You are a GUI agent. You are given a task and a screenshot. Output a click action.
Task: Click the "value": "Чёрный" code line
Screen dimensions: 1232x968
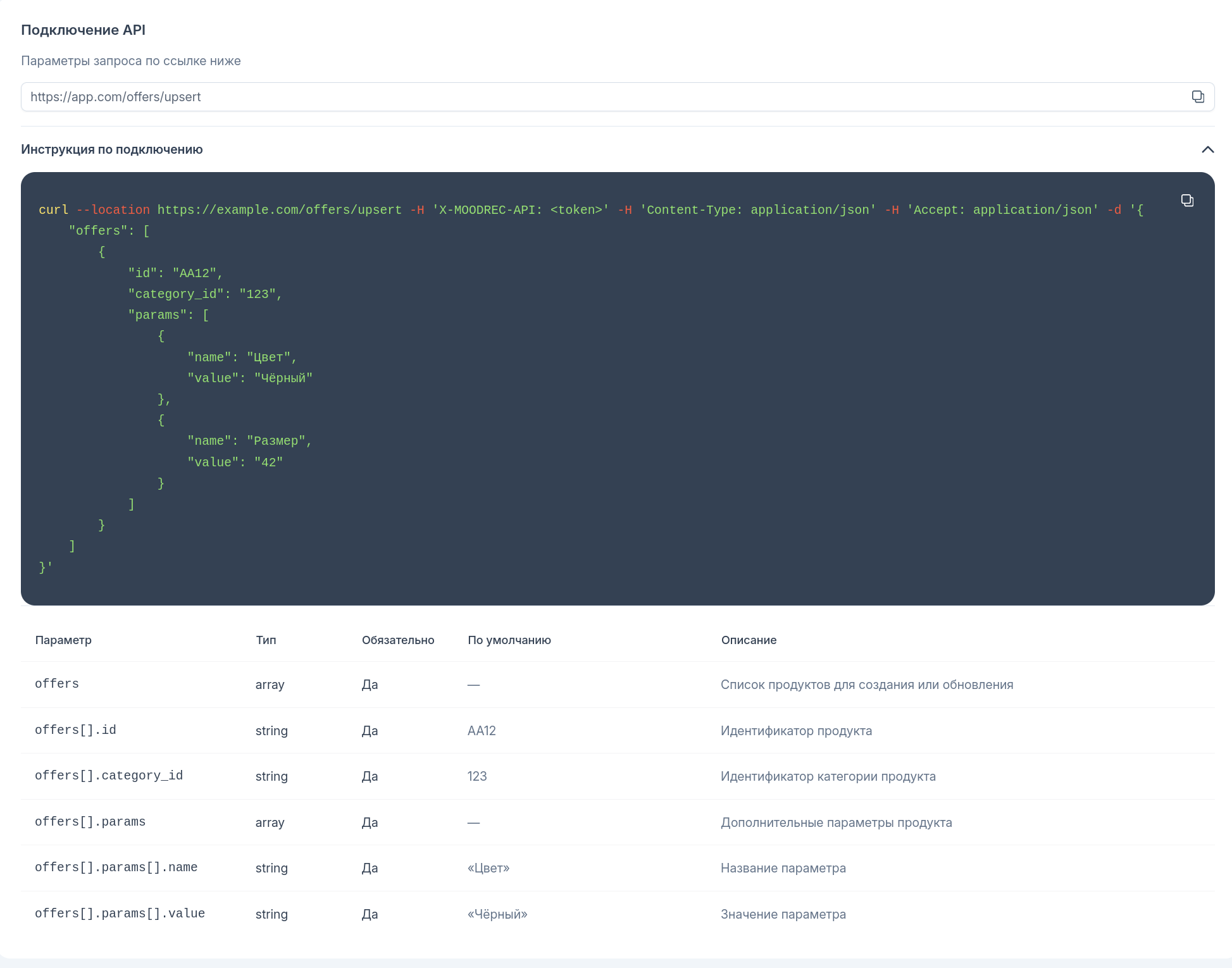pos(250,378)
